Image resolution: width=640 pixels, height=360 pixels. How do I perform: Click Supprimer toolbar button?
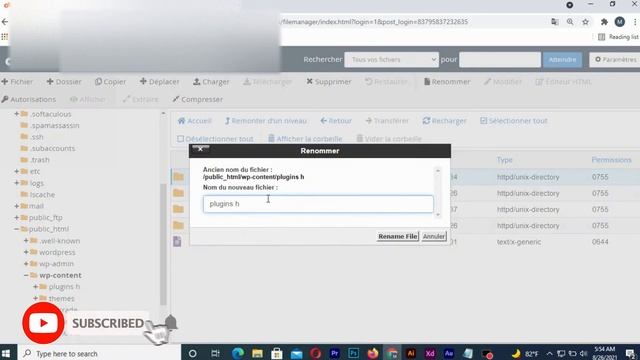(x=329, y=82)
